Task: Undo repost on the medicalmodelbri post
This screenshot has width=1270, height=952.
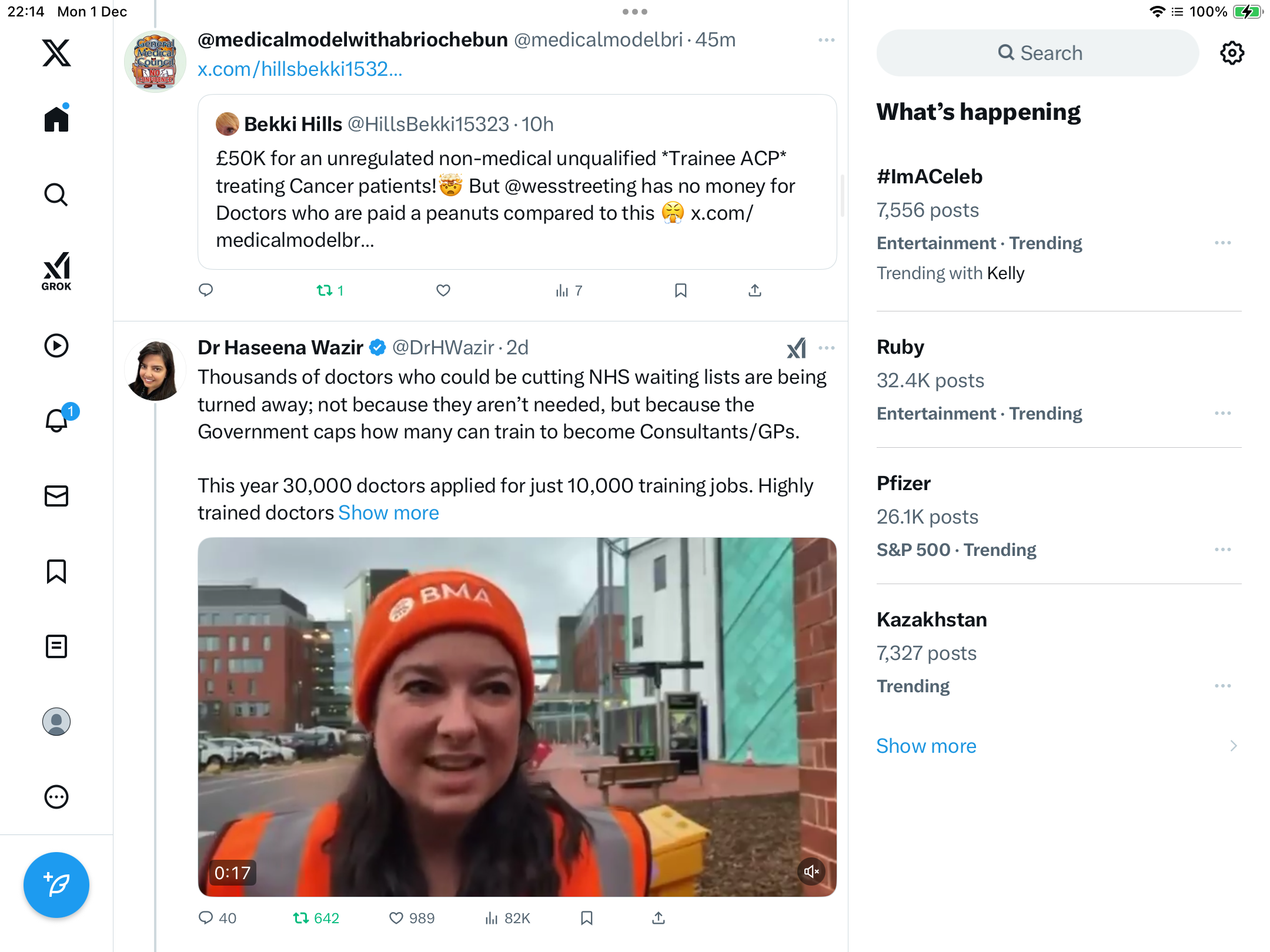Action: [325, 290]
